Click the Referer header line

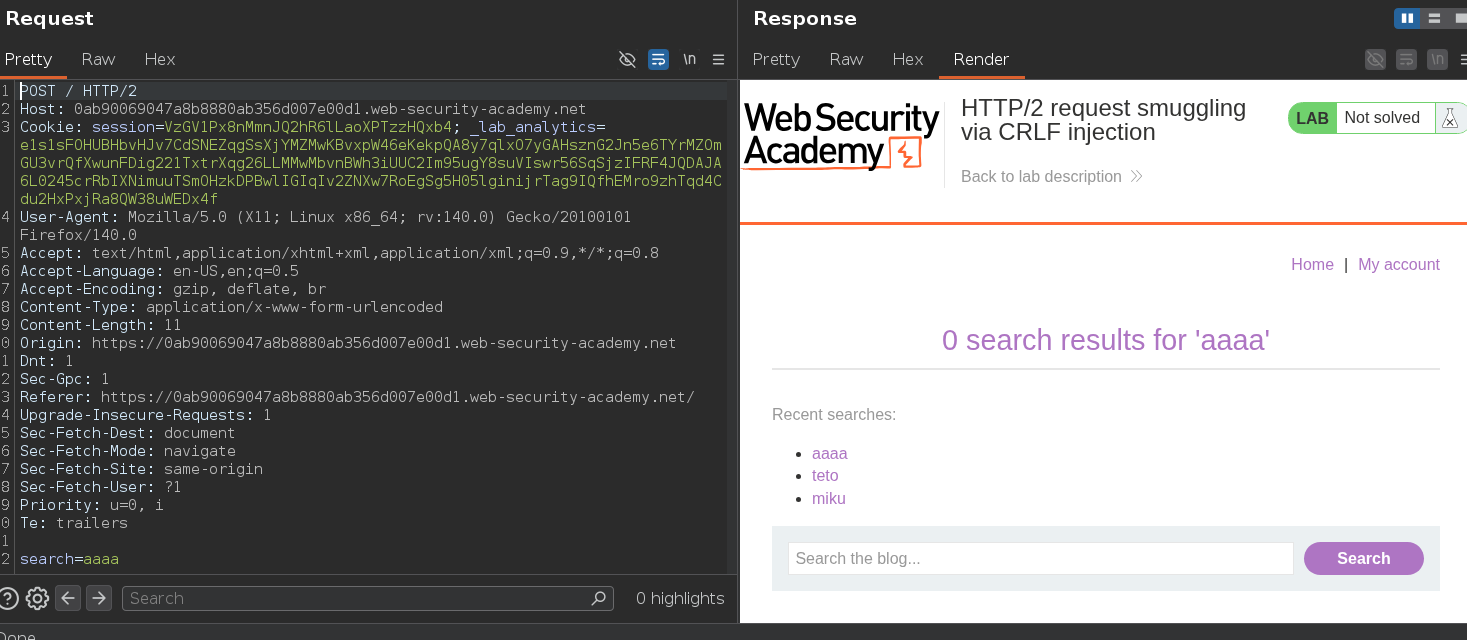(x=357, y=397)
